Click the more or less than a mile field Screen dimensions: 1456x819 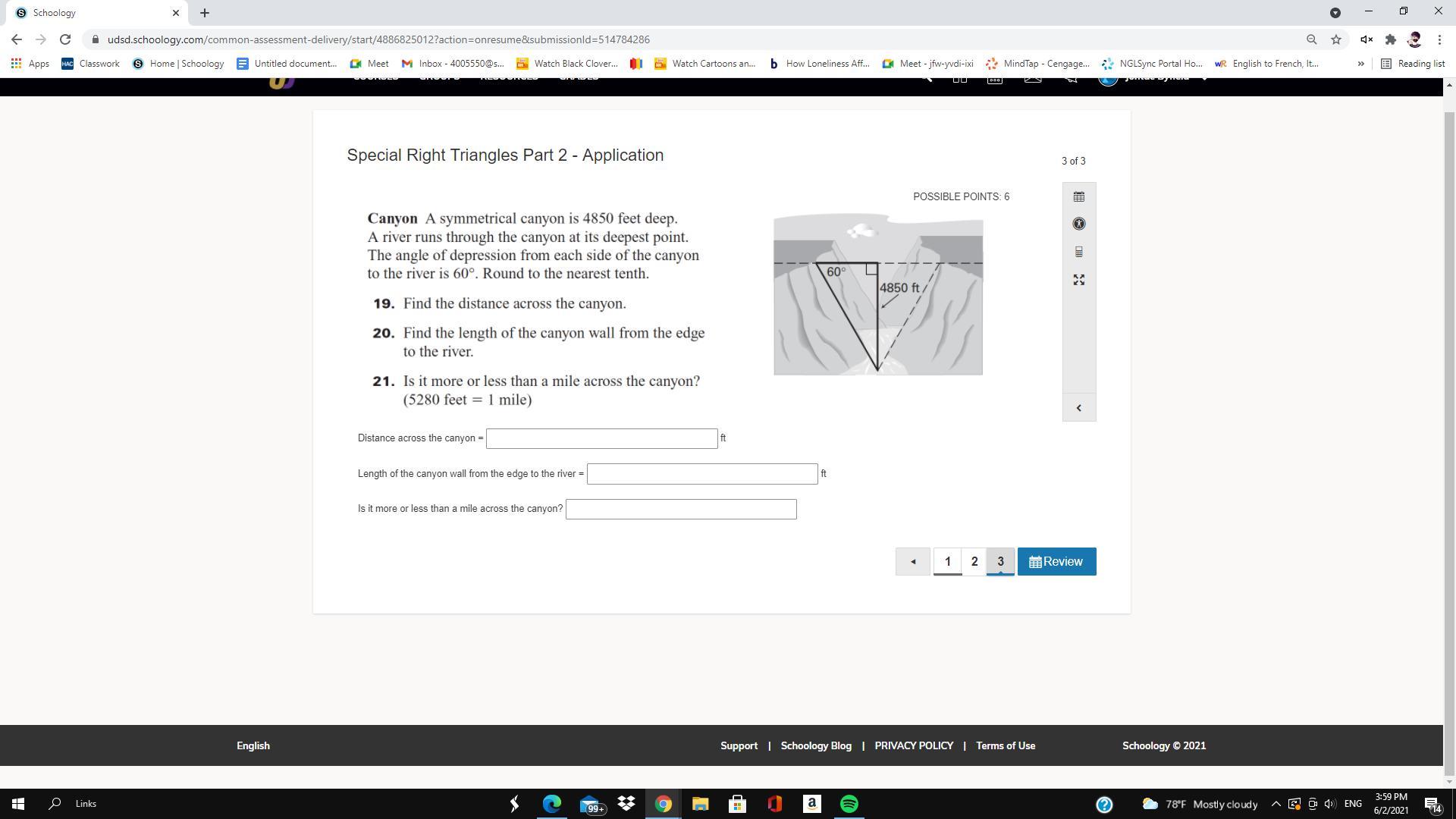681,509
